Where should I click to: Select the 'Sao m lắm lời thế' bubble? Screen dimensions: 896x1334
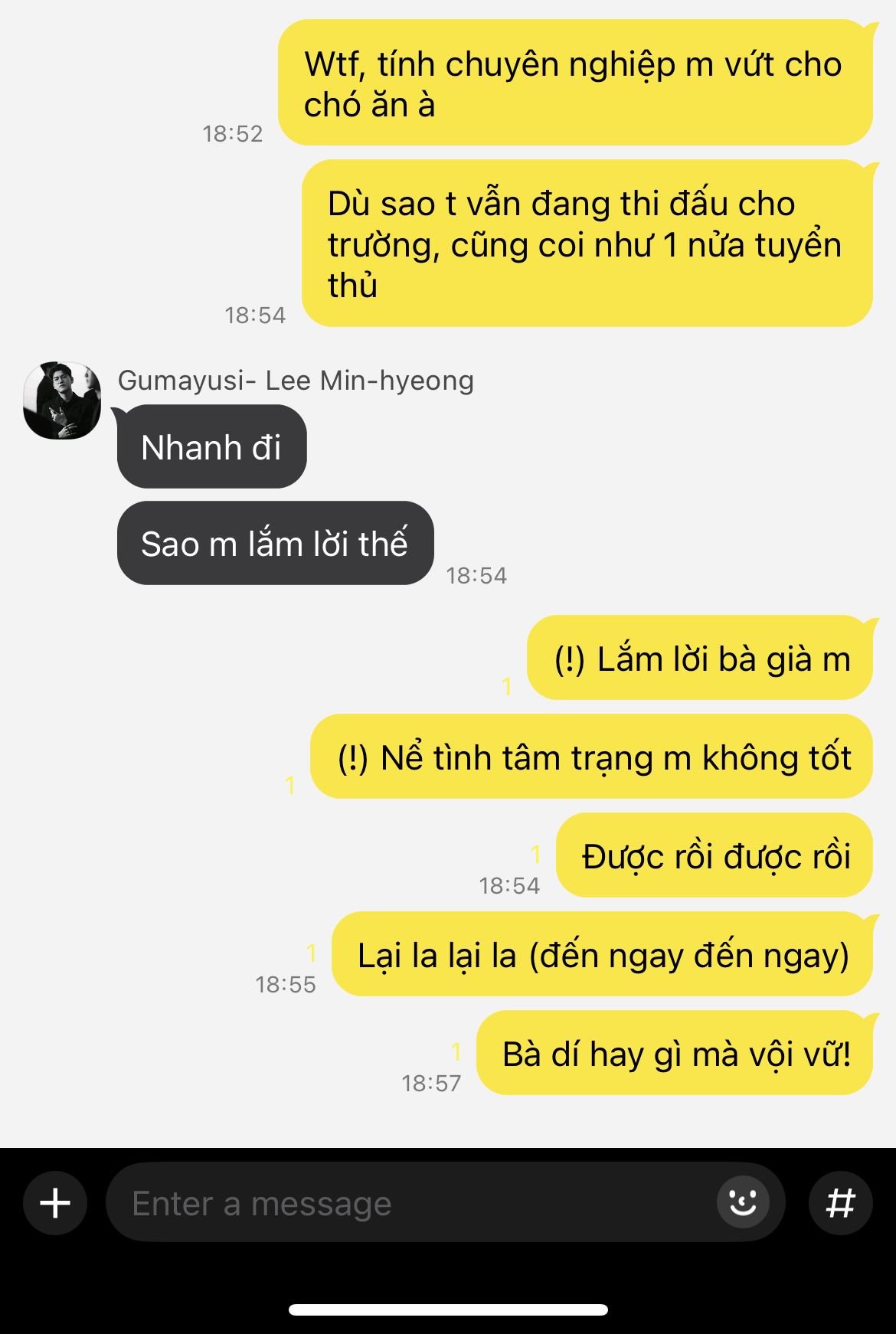[x=275, y=543]
